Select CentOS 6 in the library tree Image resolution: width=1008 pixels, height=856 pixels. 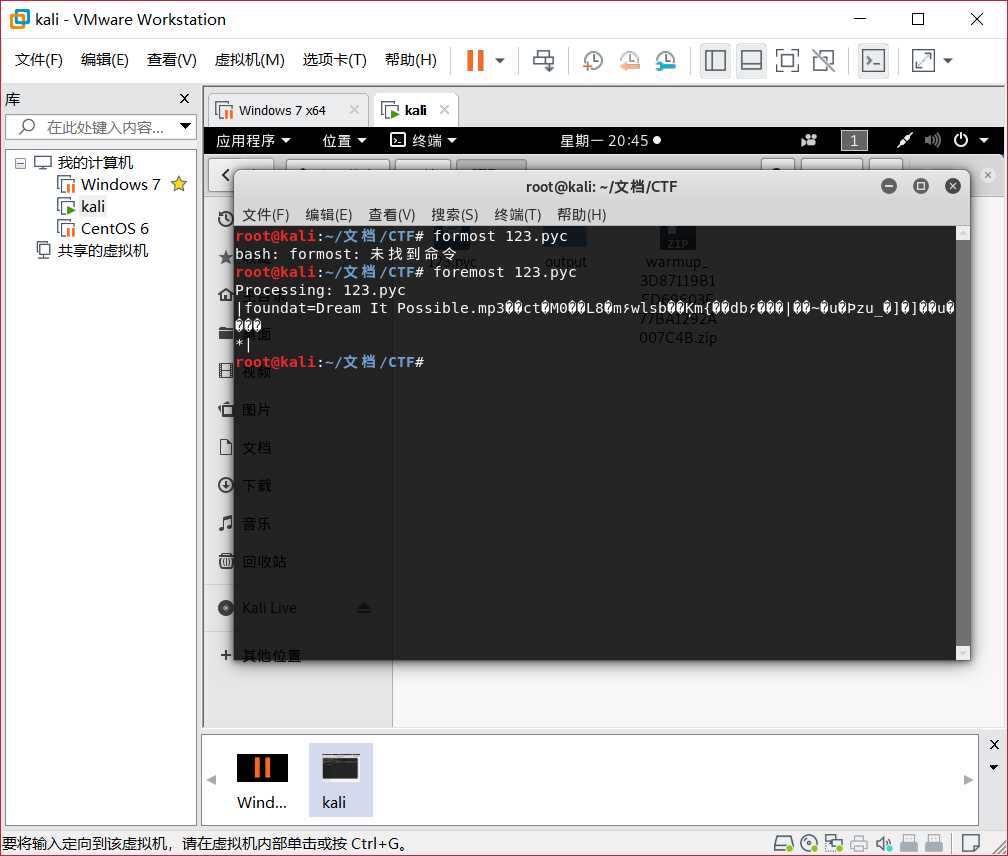point(103,228)
